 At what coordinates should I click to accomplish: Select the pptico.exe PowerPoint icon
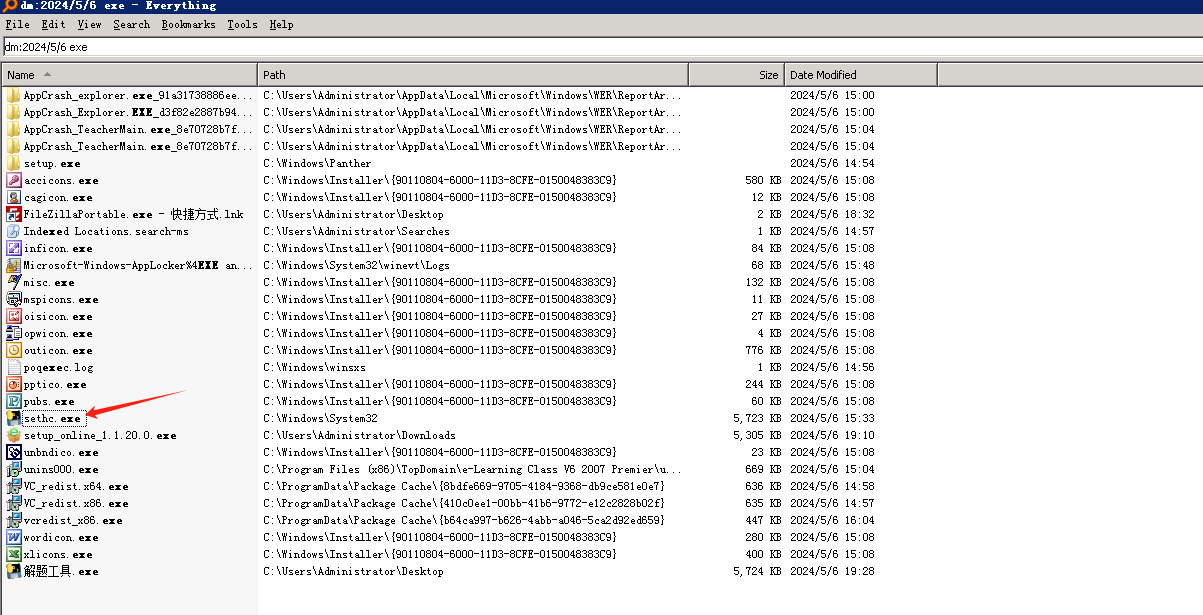coord(14,384)
